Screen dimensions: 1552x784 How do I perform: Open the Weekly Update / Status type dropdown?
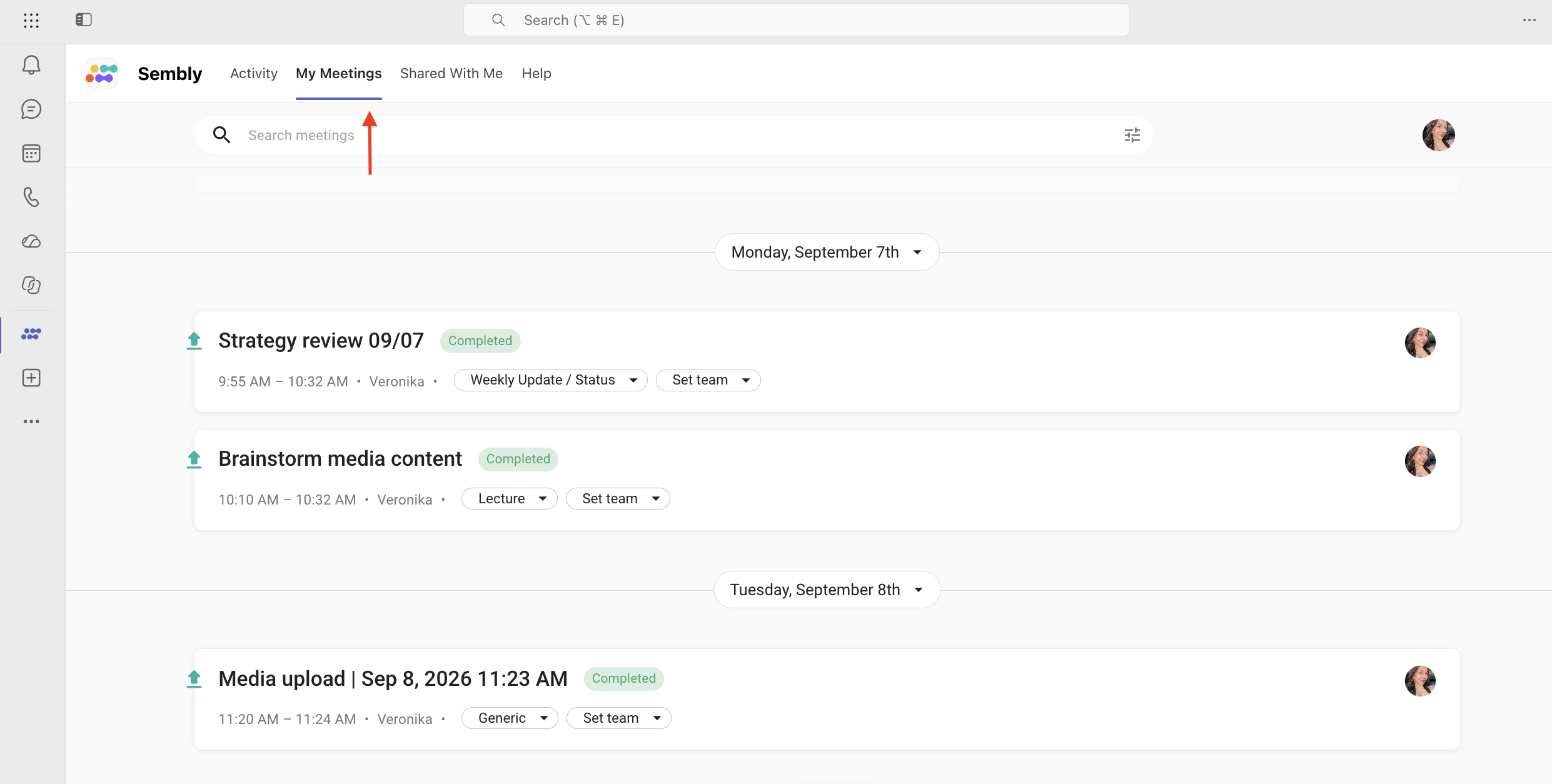pyautogui.click(x=551, y=380)
